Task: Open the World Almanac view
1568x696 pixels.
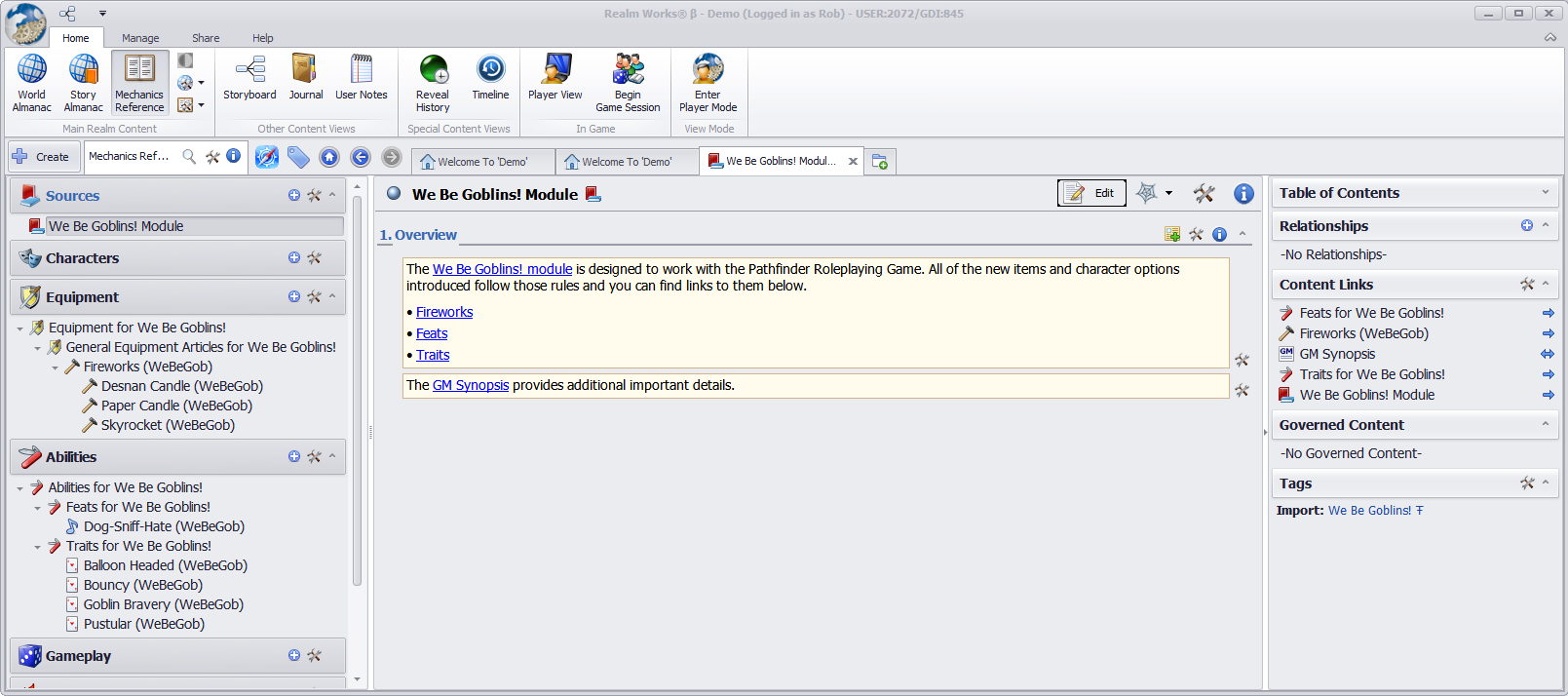Action: tap(32, 83)
